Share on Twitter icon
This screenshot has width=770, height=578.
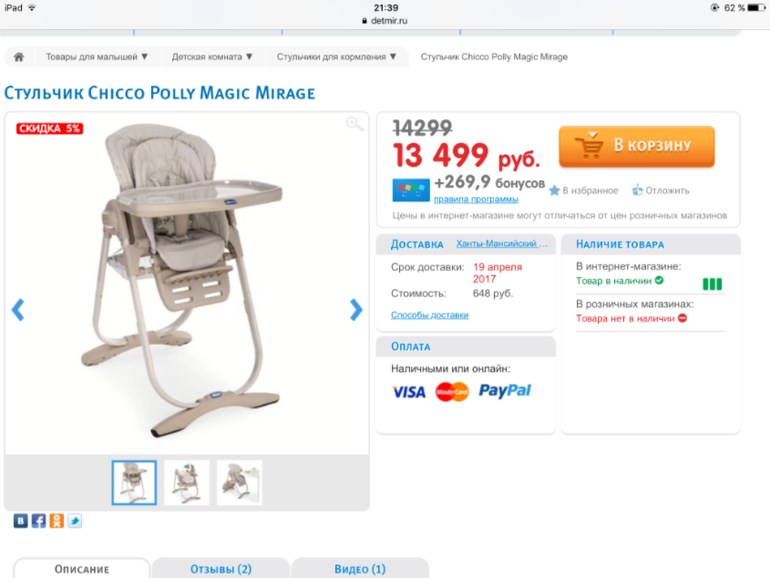point(75,521)
